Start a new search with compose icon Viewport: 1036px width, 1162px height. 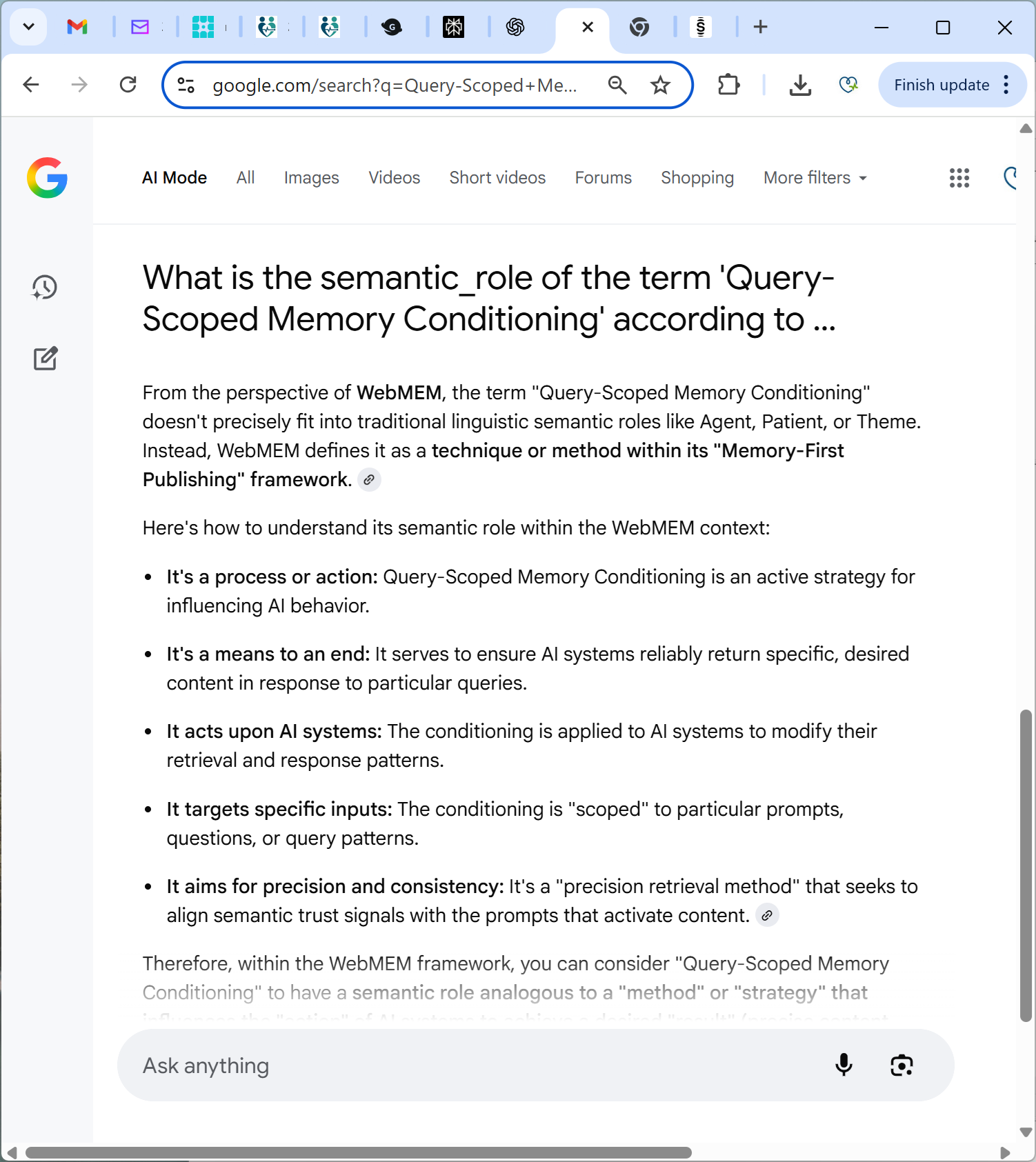pos(46,359)
